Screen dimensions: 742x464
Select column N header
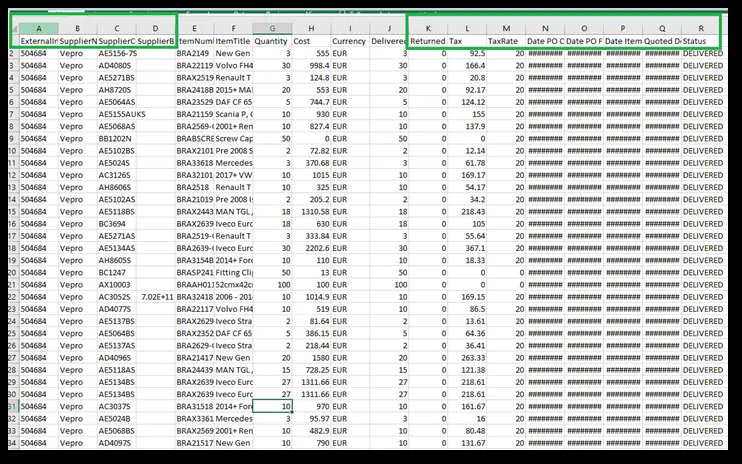[545, 28]
